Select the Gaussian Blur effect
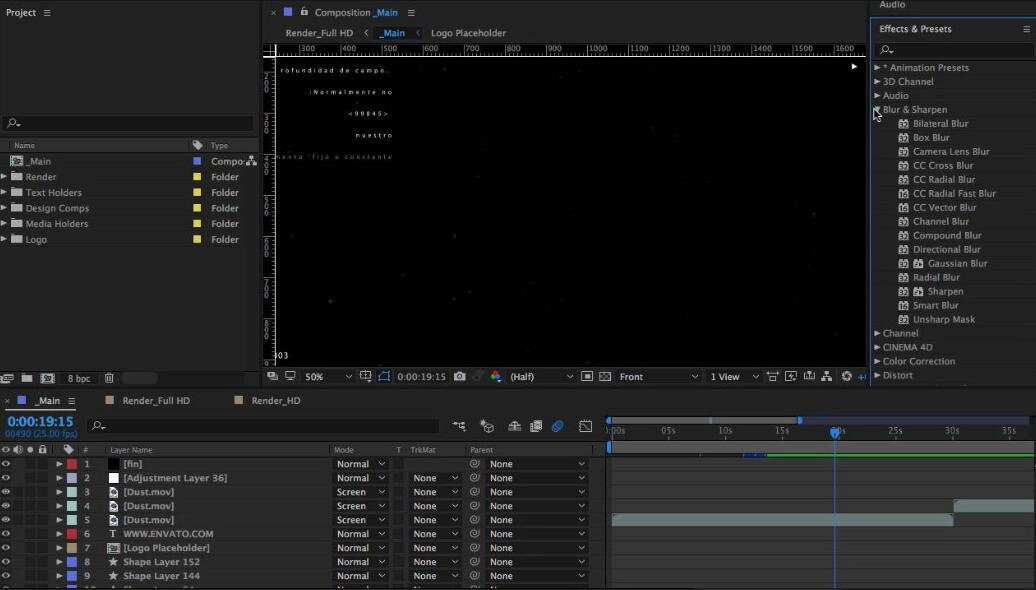This screenshot has height=590, width=1036. coord(957,264)
